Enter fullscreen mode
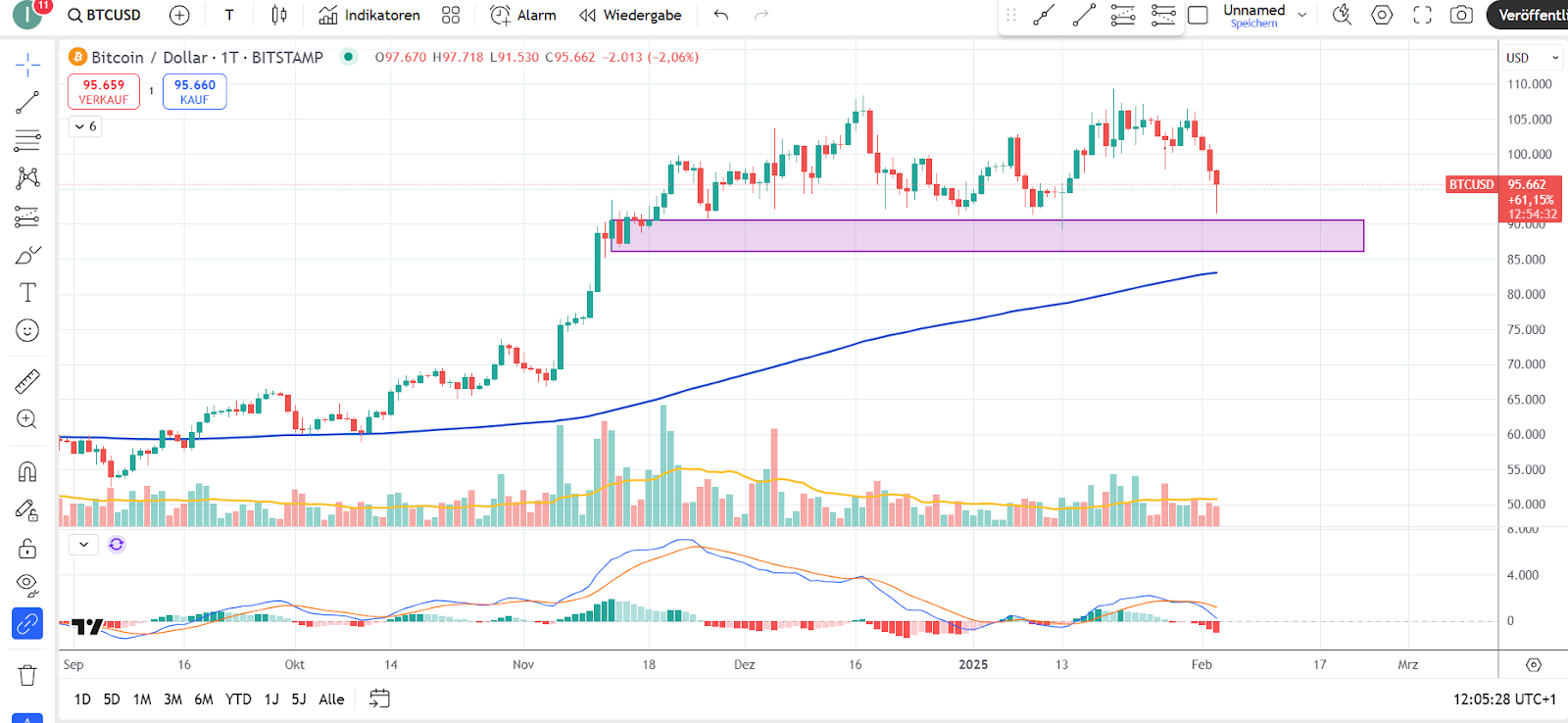 pyautogui.click(x=1422, y=15)
